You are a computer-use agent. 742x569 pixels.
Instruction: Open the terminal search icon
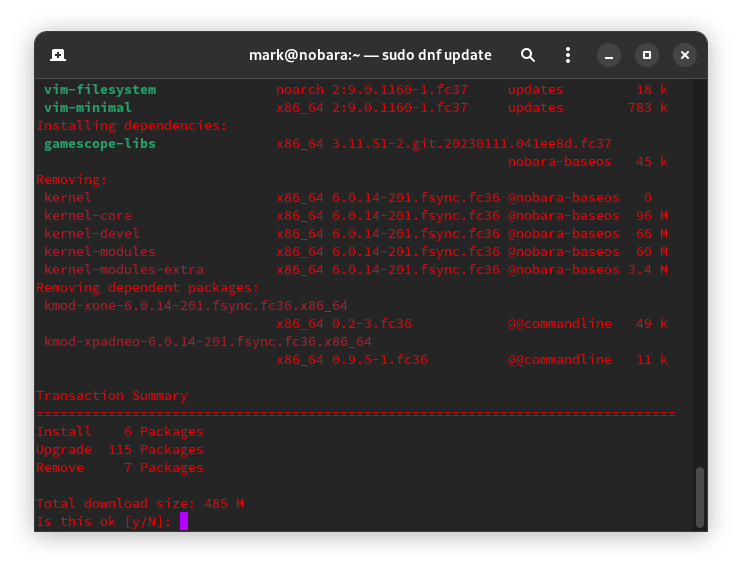pos(528,55)
